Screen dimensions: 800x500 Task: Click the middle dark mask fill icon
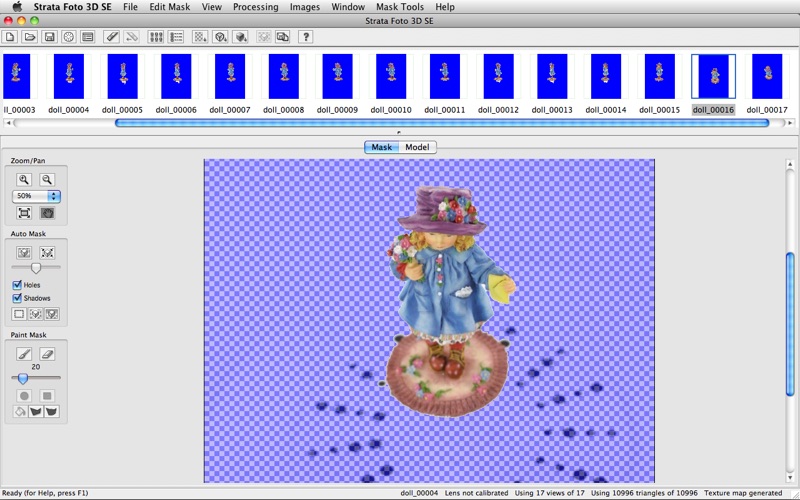coord(35,411)
